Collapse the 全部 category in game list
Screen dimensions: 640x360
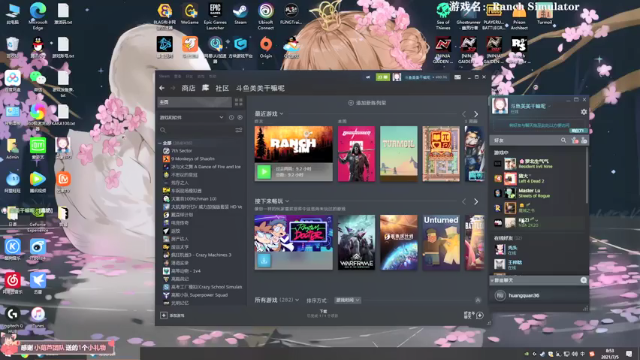tap(160, 143)
